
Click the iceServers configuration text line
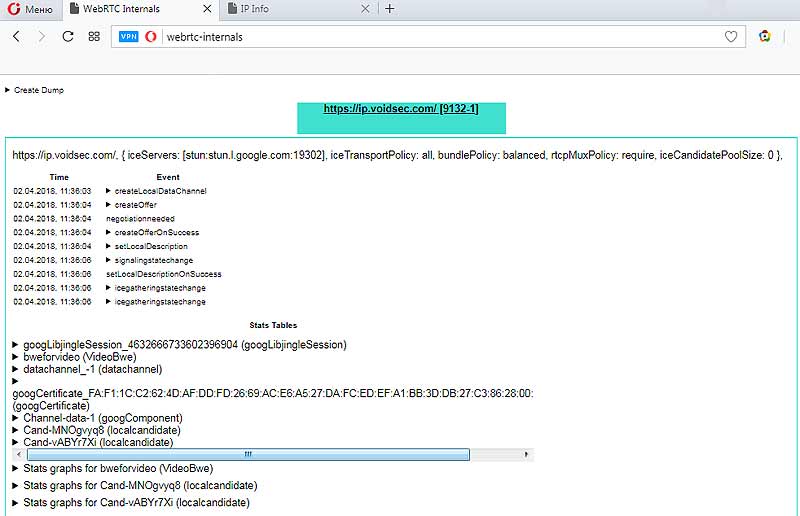[x=397, y=155]
